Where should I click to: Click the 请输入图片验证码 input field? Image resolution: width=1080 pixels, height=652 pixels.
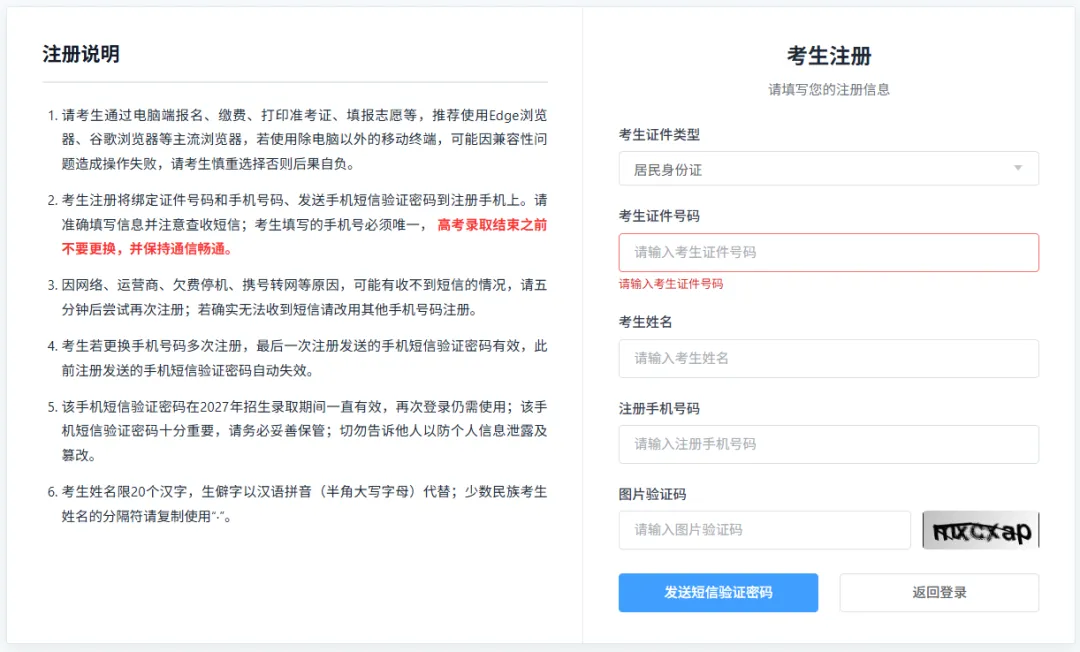765,530
